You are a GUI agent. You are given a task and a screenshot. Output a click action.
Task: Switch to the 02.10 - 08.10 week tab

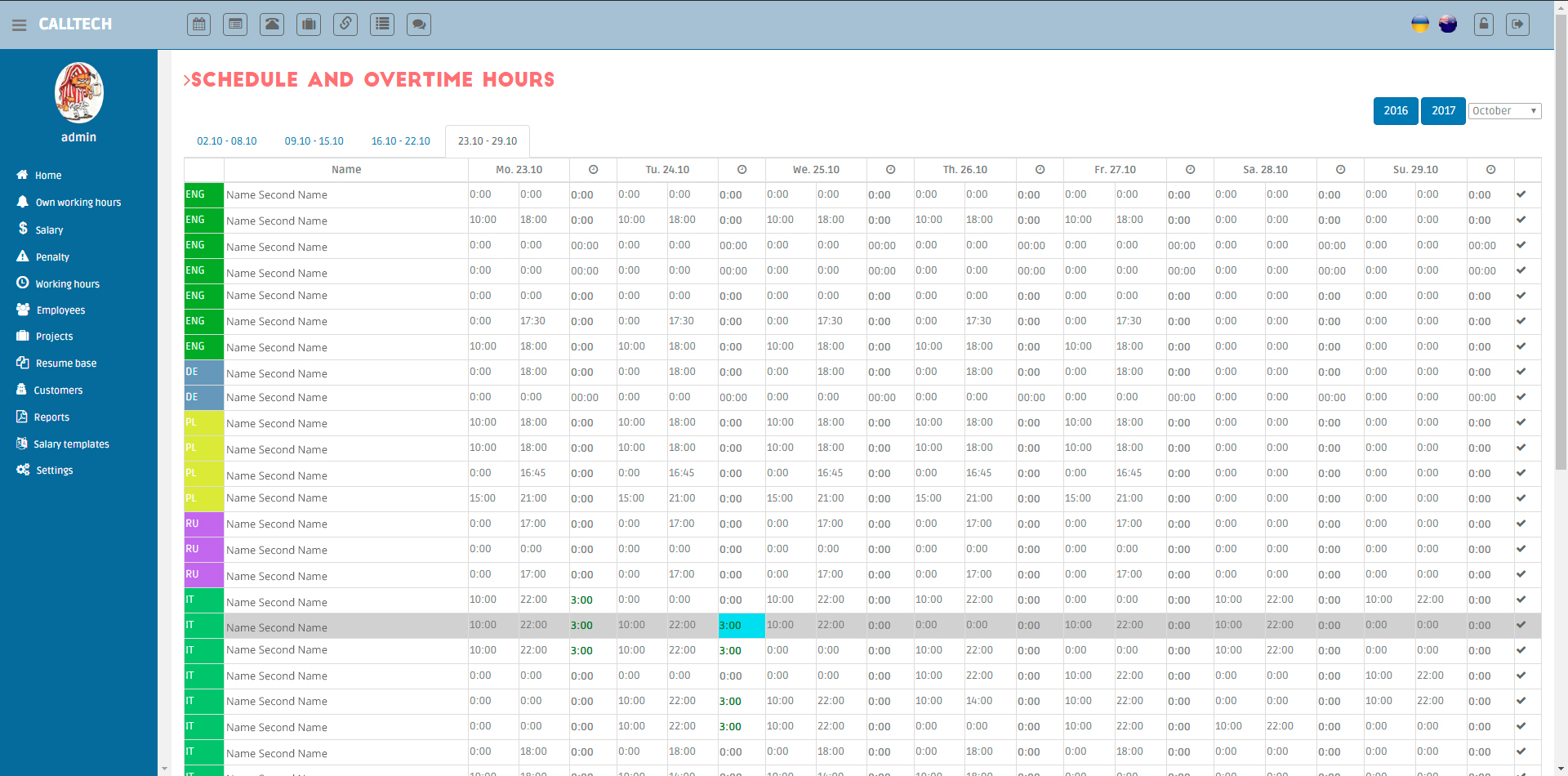click(x=227, y=141)
